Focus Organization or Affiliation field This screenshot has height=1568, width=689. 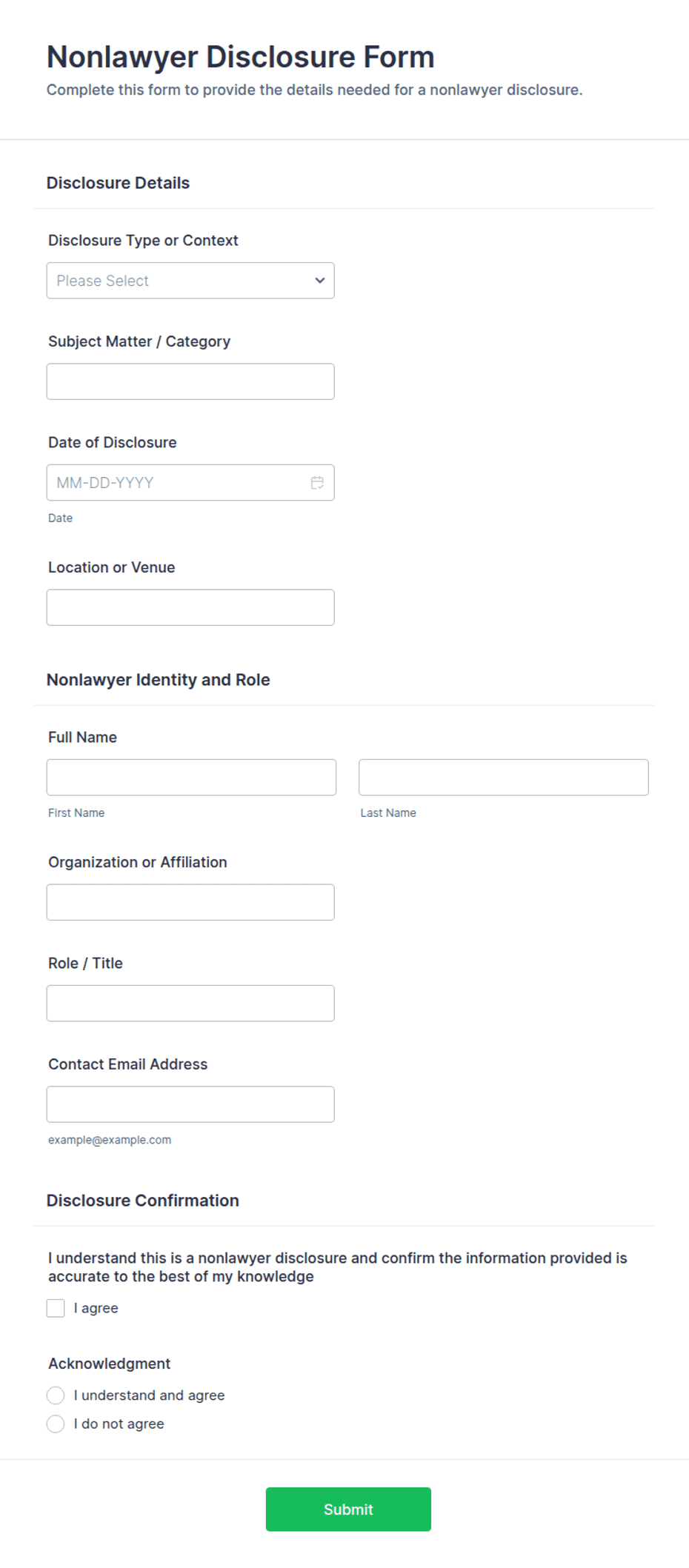pos(190,902)
